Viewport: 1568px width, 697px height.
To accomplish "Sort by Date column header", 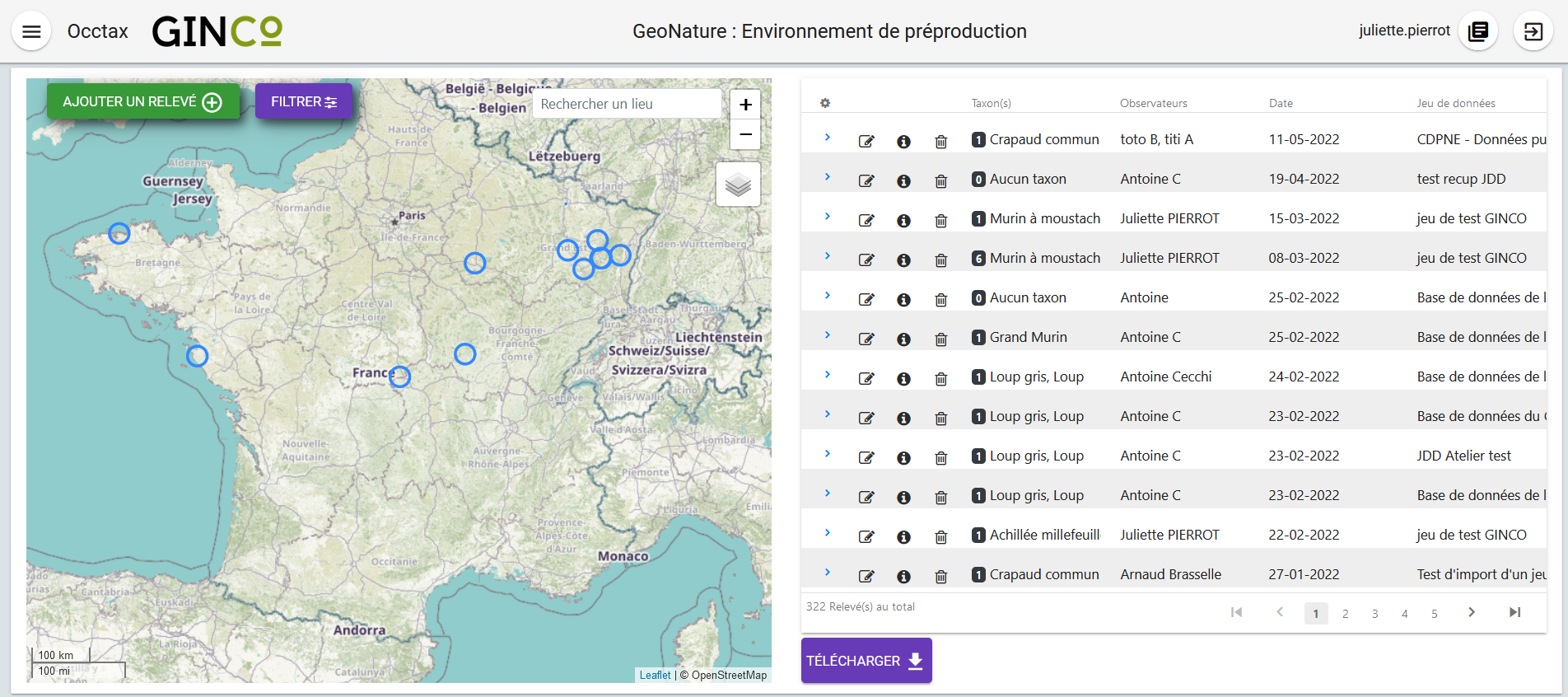I will (x=1281, y=104).
